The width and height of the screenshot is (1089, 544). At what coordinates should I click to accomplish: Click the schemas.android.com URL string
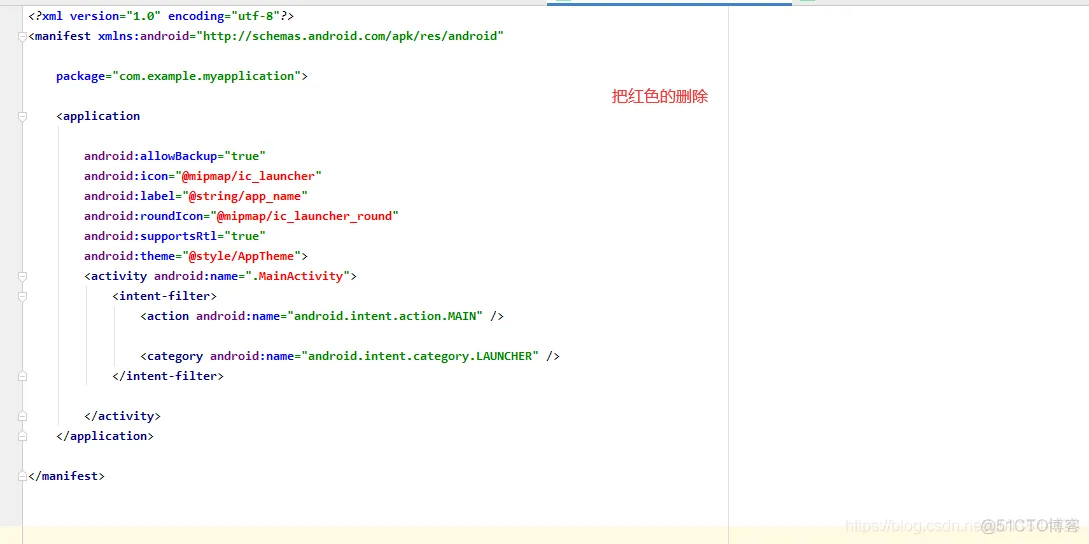[349, 36]
